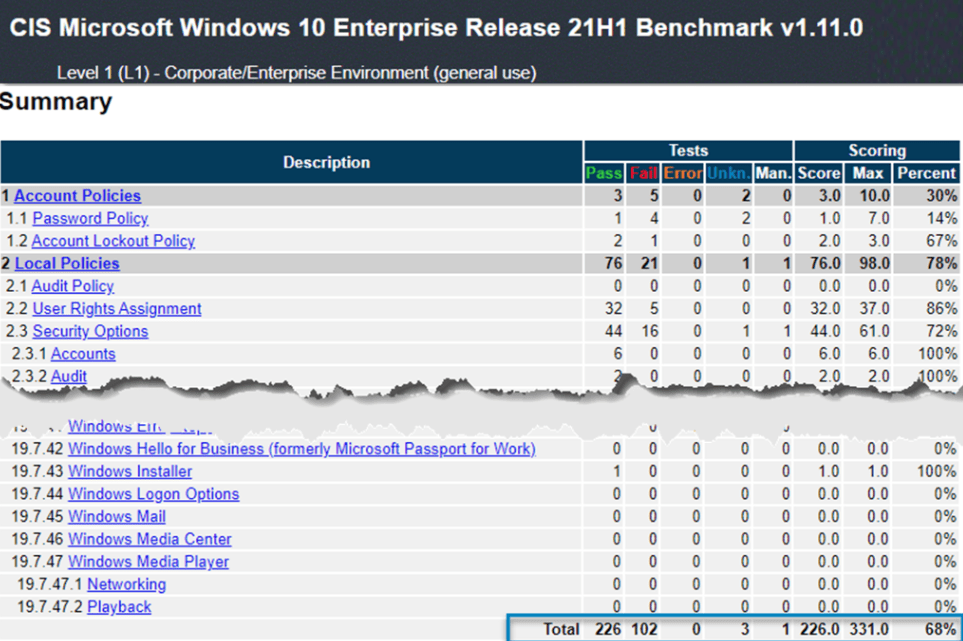Select the 78% percent for Local Policies
Screen dimensions: 963x641
click(x=942, y=263)
